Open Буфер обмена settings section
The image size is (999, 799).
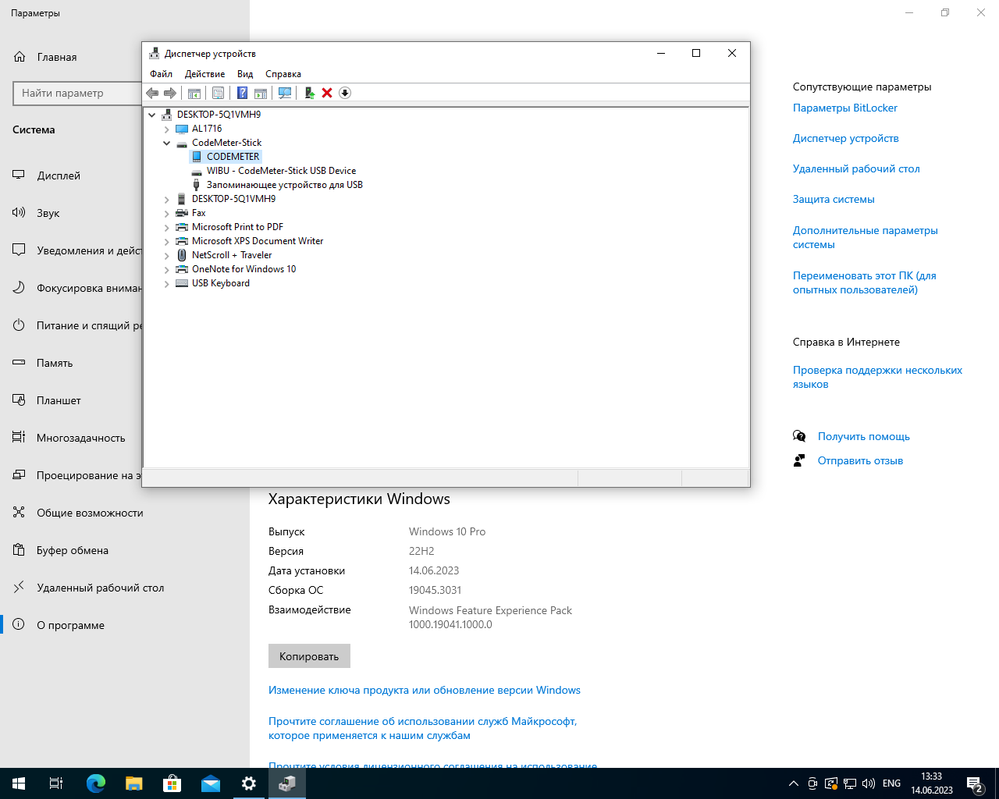pos(72,551)
